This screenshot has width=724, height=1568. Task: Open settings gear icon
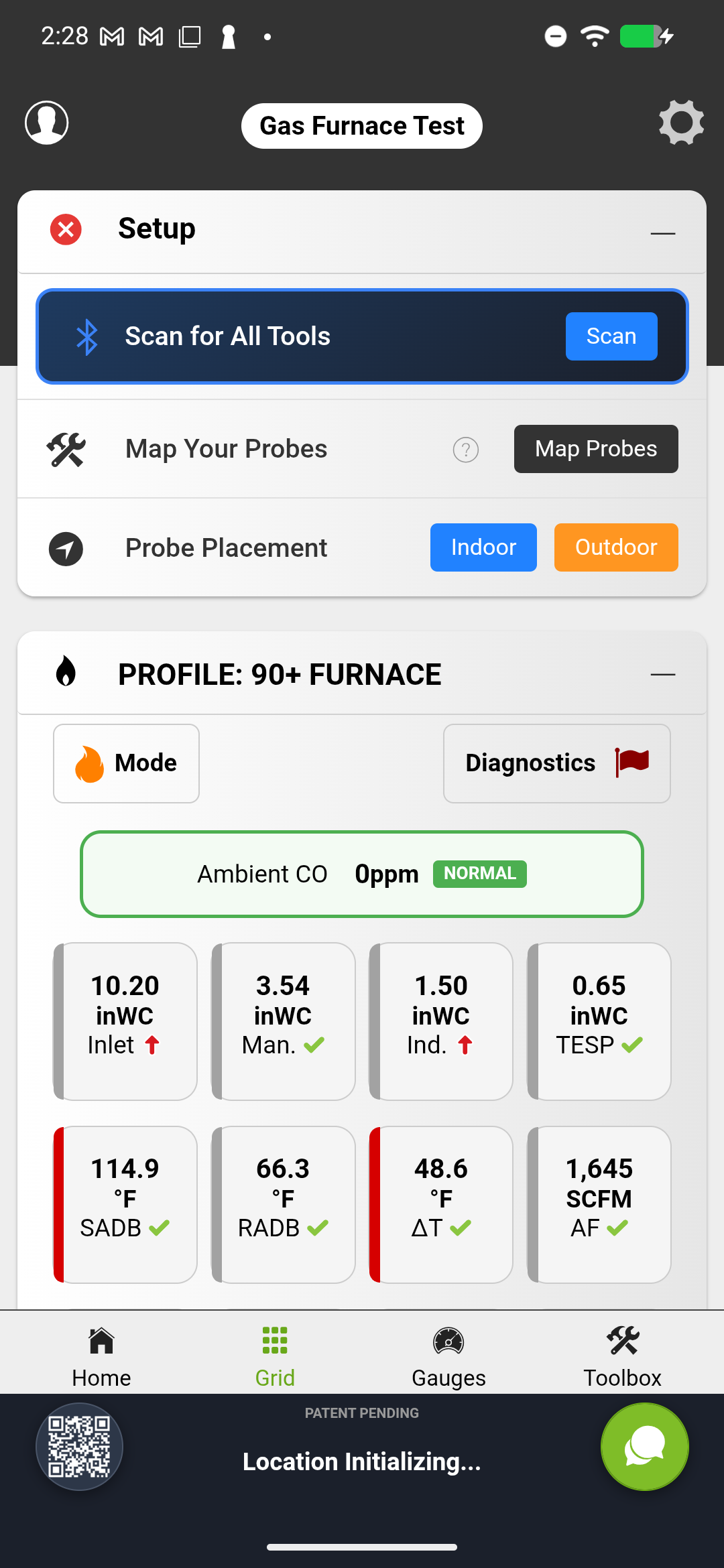pos(681,123)
